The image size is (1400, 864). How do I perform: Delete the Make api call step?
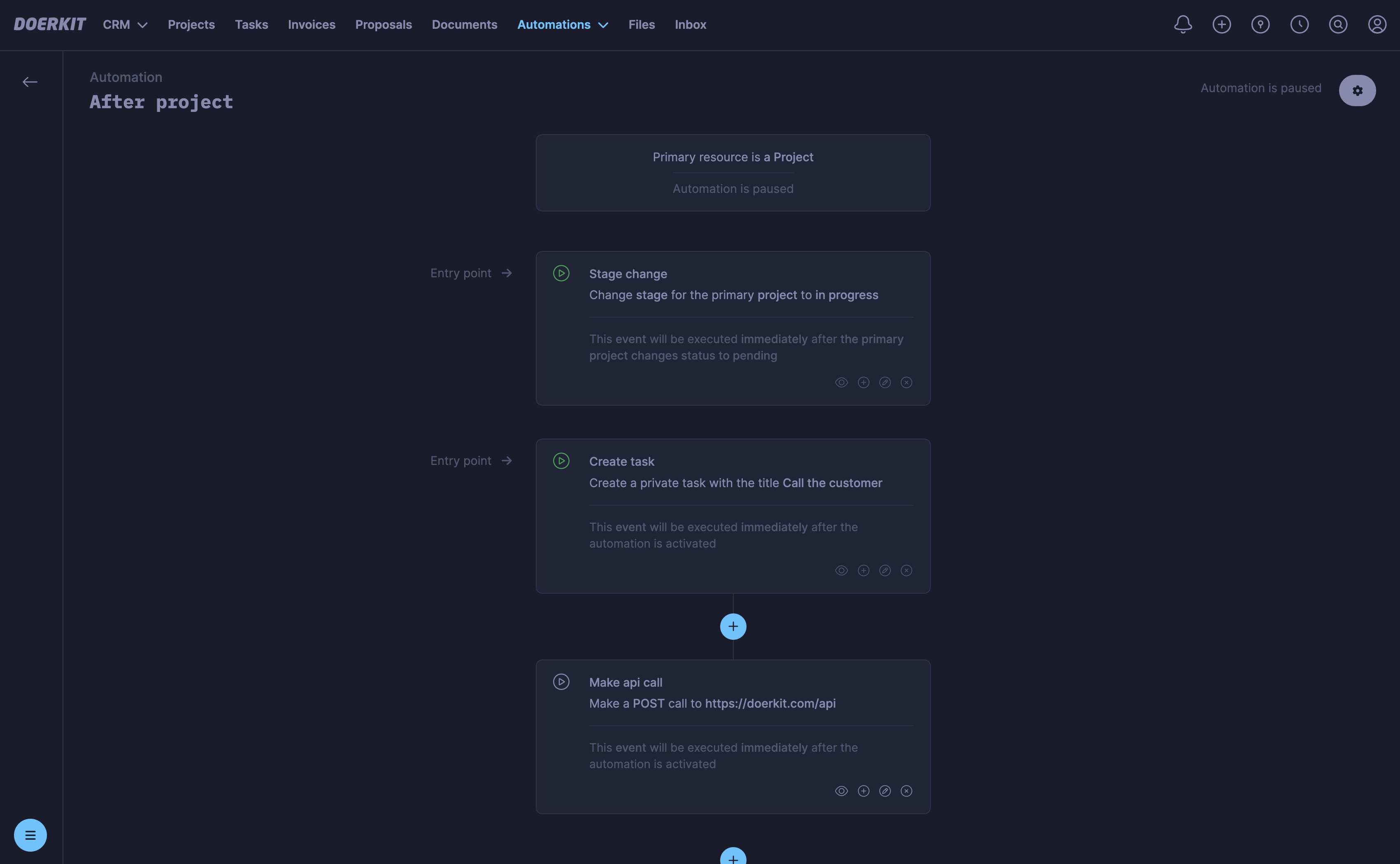click(907, 791)
